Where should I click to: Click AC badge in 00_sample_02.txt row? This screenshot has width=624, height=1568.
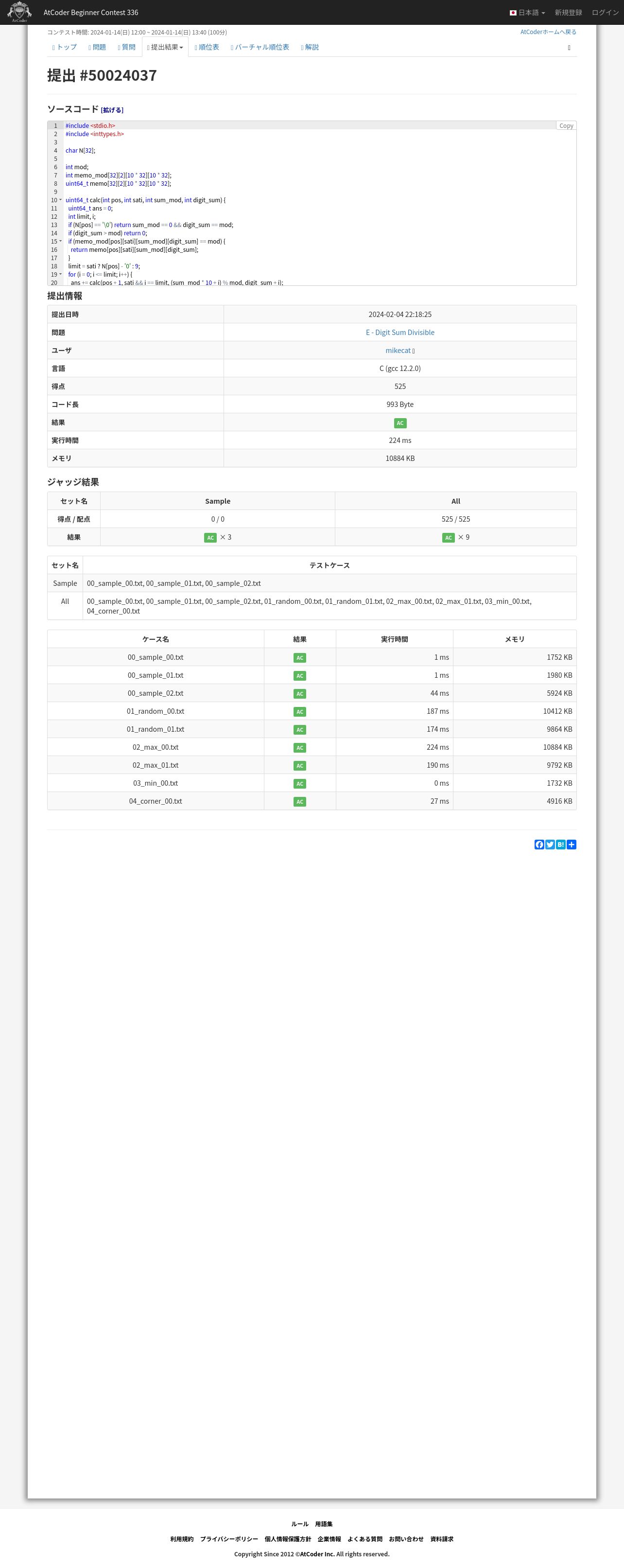point(299,694)
